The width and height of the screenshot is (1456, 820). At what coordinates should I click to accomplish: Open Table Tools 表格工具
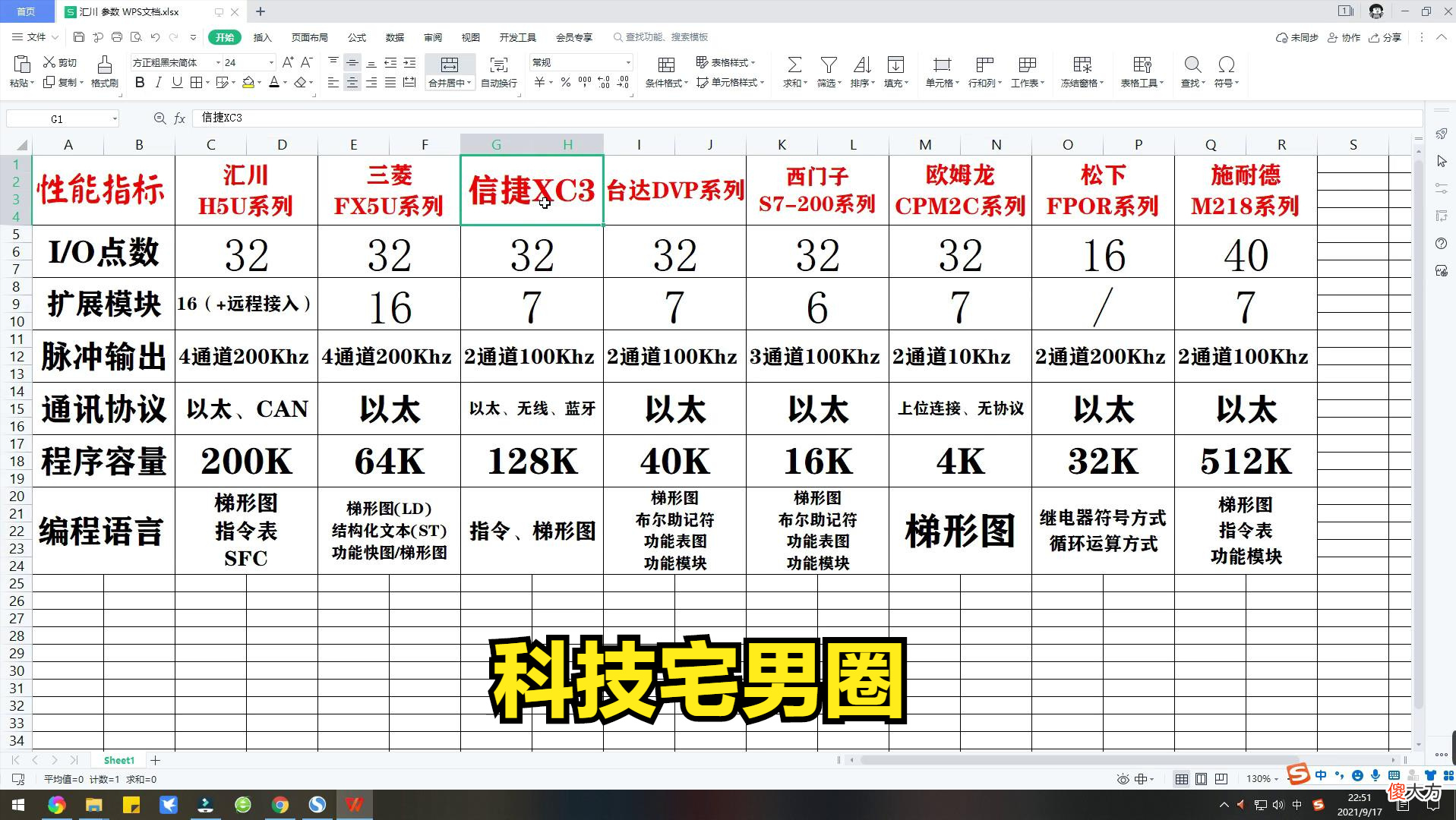1142,71
